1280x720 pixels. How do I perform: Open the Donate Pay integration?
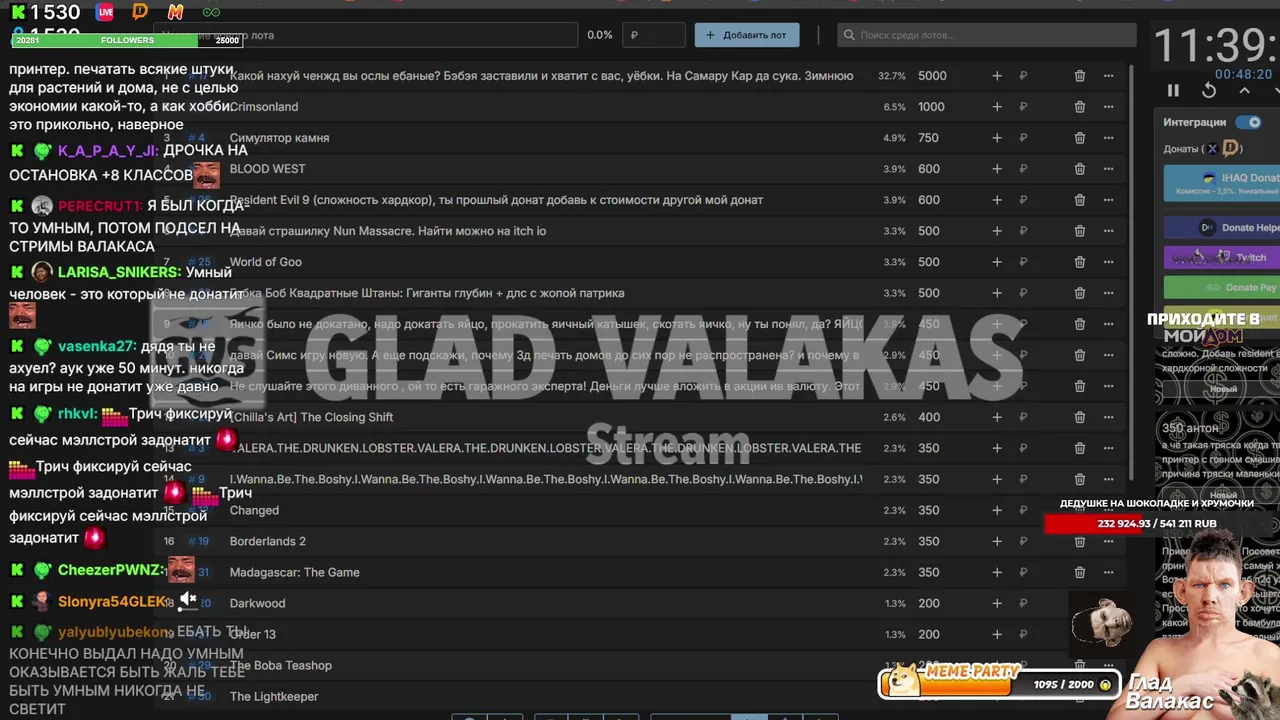point(1221,288)
